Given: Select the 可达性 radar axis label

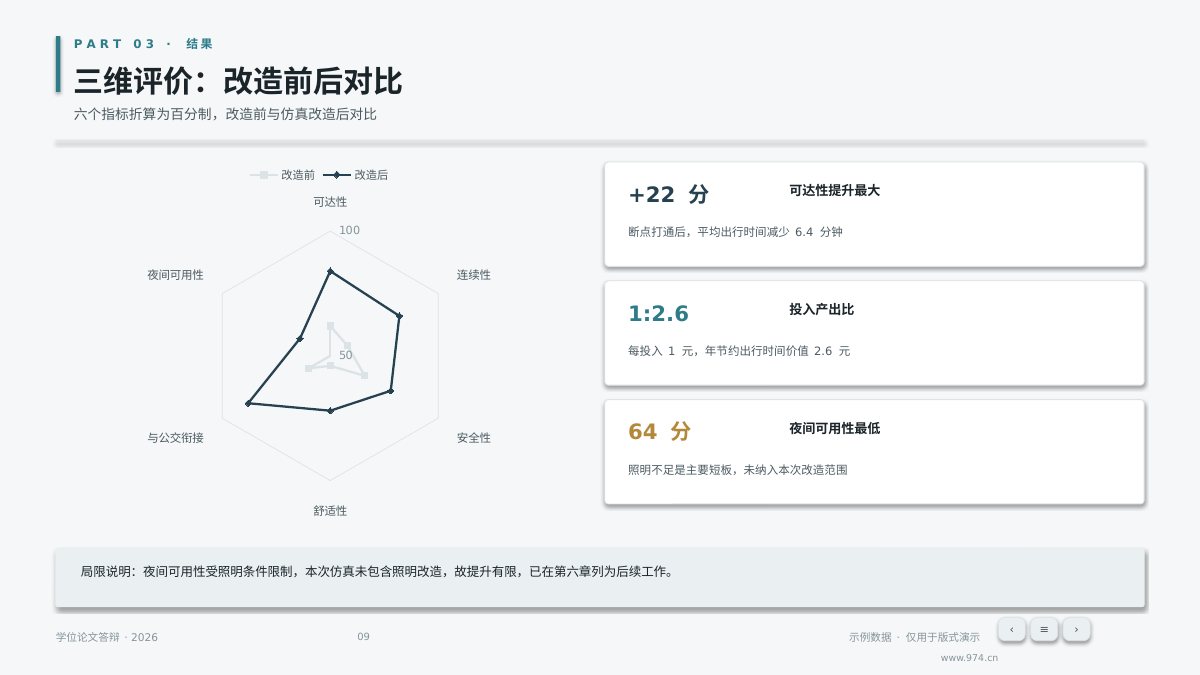Looking at the screenshot, I should tap(330, 202).
